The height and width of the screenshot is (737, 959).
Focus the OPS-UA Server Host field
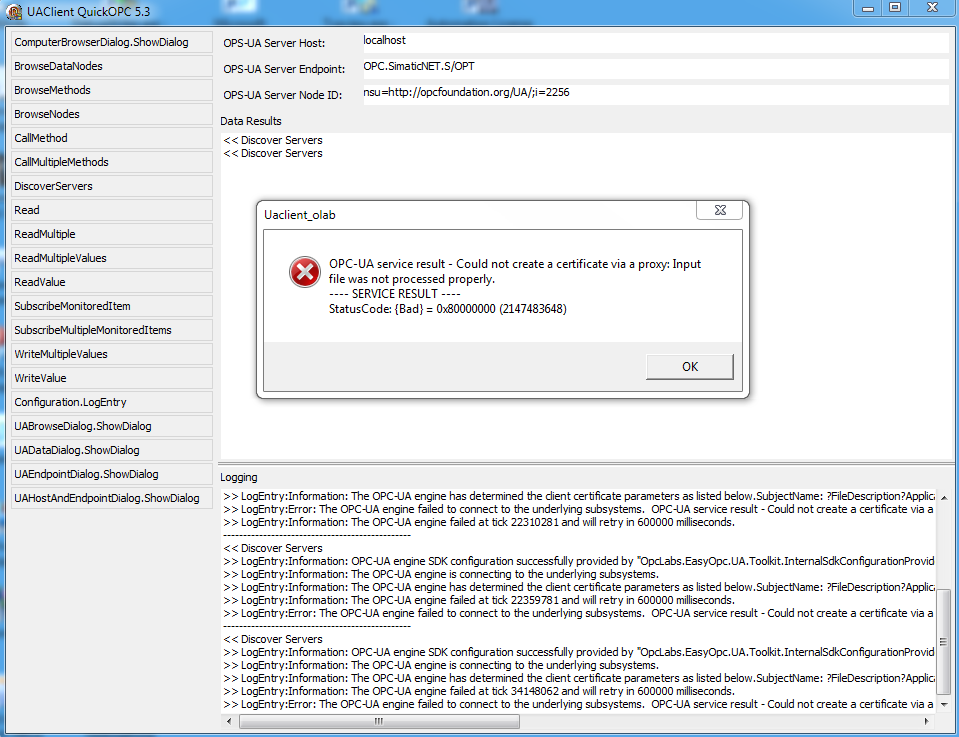[x=655, y=42]
